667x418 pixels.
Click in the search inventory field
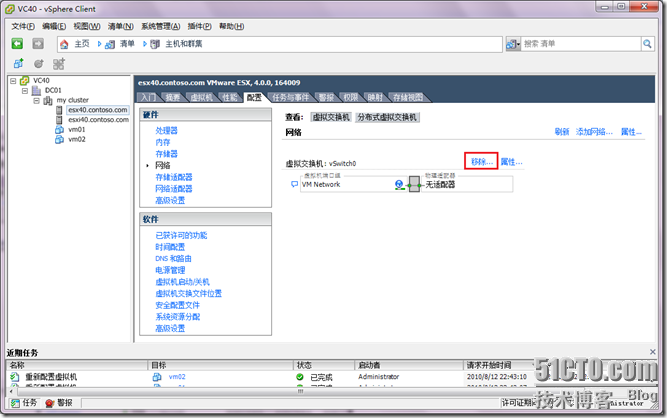coord(581,44)
